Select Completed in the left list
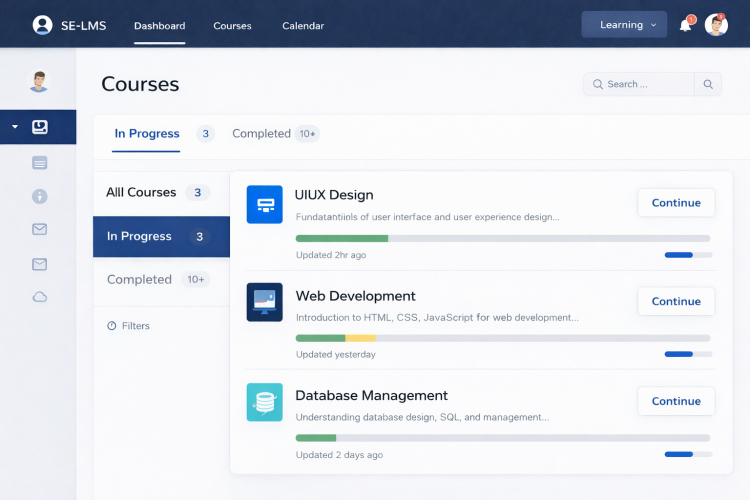 (x=161, y=279)
